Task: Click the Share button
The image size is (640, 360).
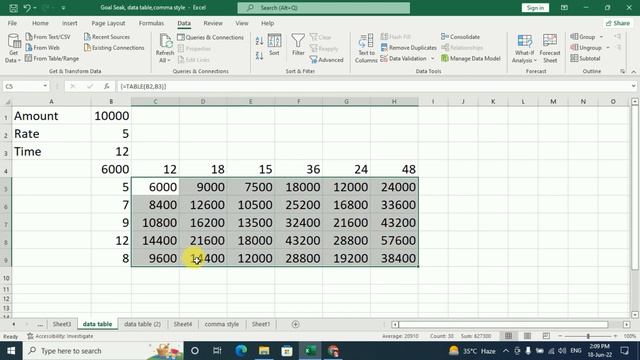Action: point(618,23)
